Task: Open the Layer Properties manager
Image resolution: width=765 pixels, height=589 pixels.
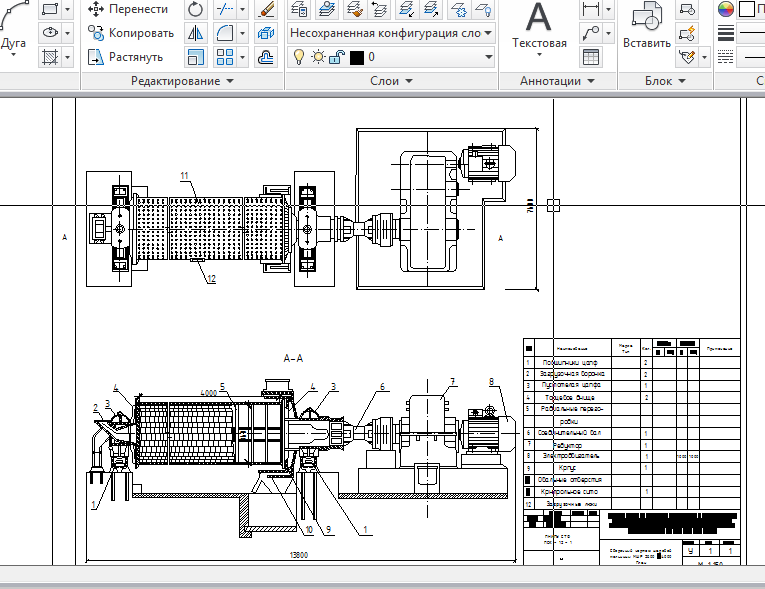Action: [x=299, y=9]
